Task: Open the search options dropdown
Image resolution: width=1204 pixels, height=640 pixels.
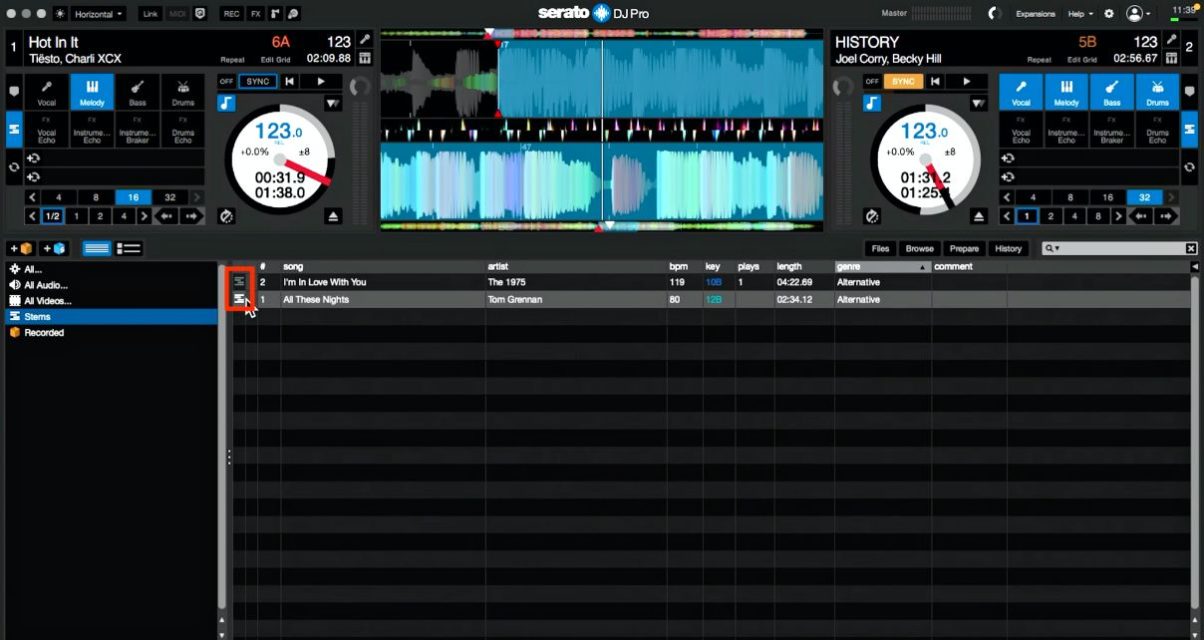Action: tap(1058, 248)
